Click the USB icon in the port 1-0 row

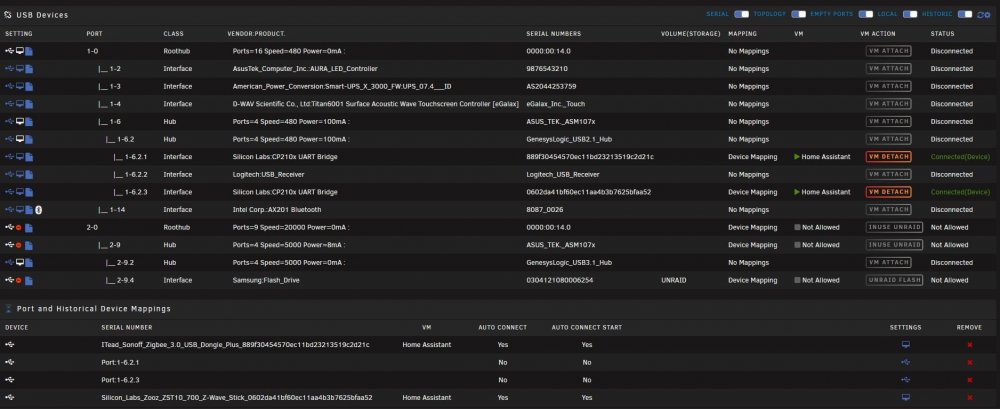pos(10,51)
